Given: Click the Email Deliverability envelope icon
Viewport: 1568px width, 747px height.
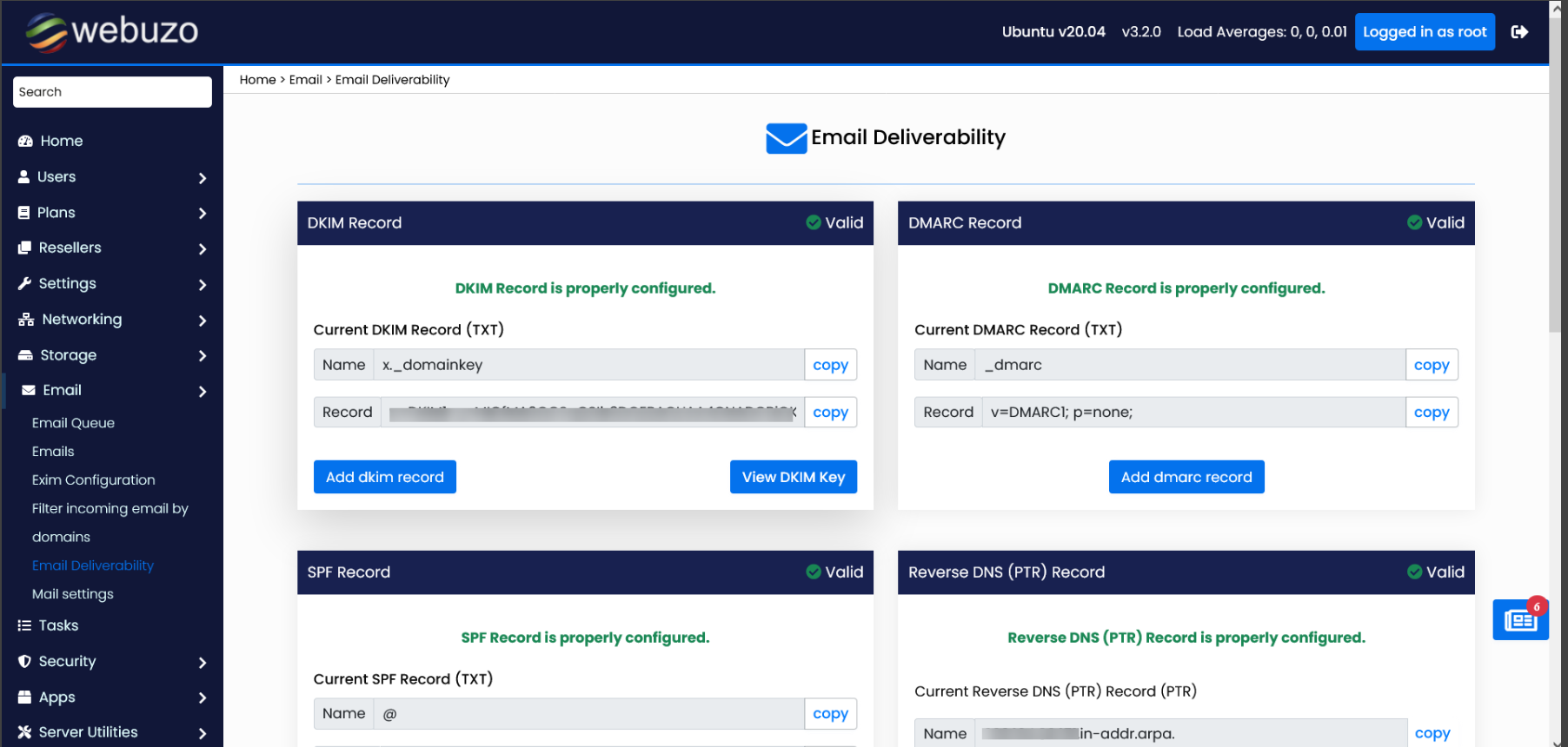Looking at the screenshot, I should 786,138.
